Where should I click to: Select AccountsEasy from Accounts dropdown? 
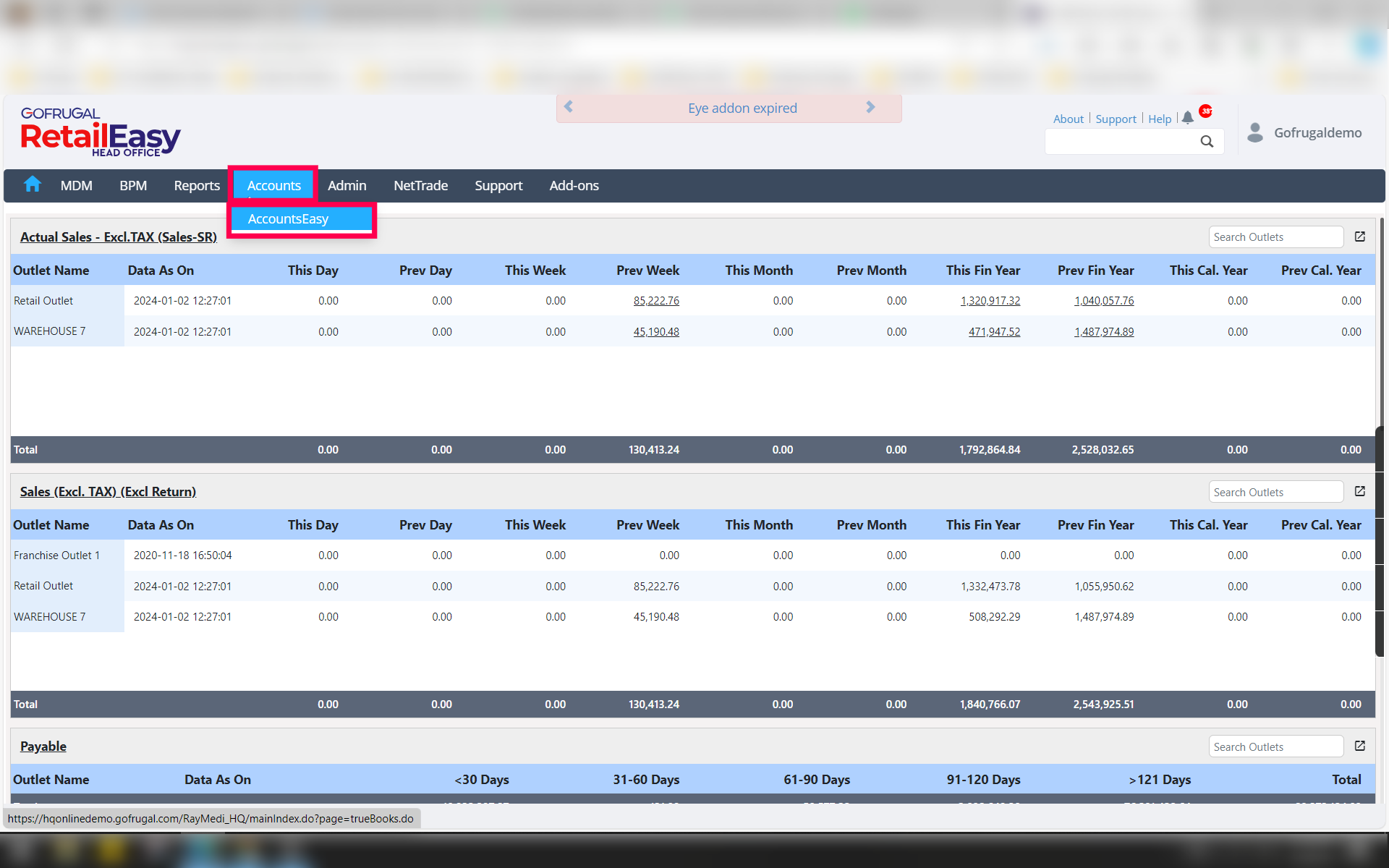[288, 218]
